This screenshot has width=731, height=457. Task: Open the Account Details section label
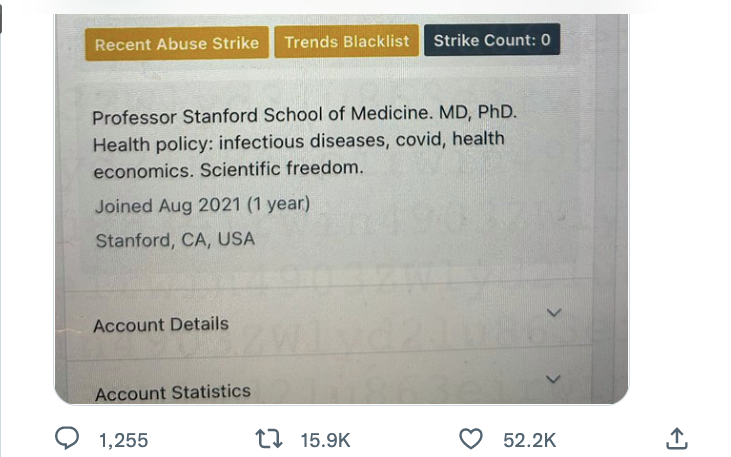(x=161, y=325)
